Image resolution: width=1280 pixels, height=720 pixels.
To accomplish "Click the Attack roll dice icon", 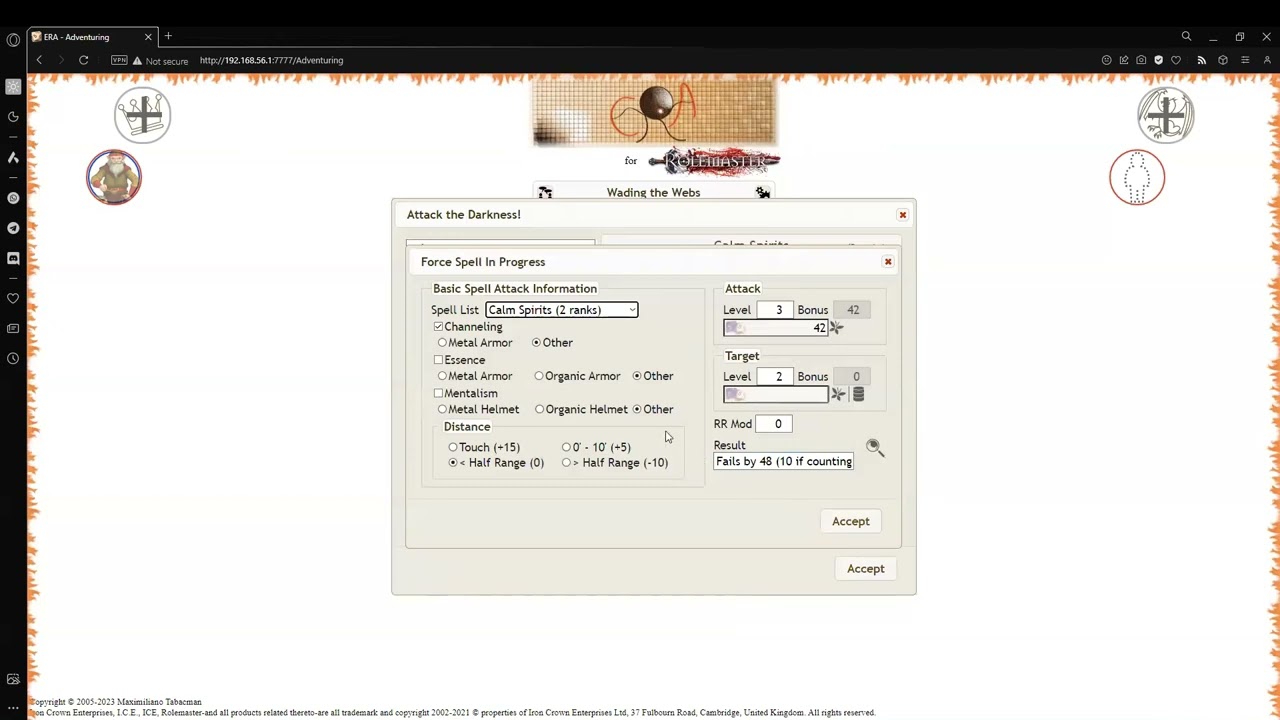I will 836,328.
